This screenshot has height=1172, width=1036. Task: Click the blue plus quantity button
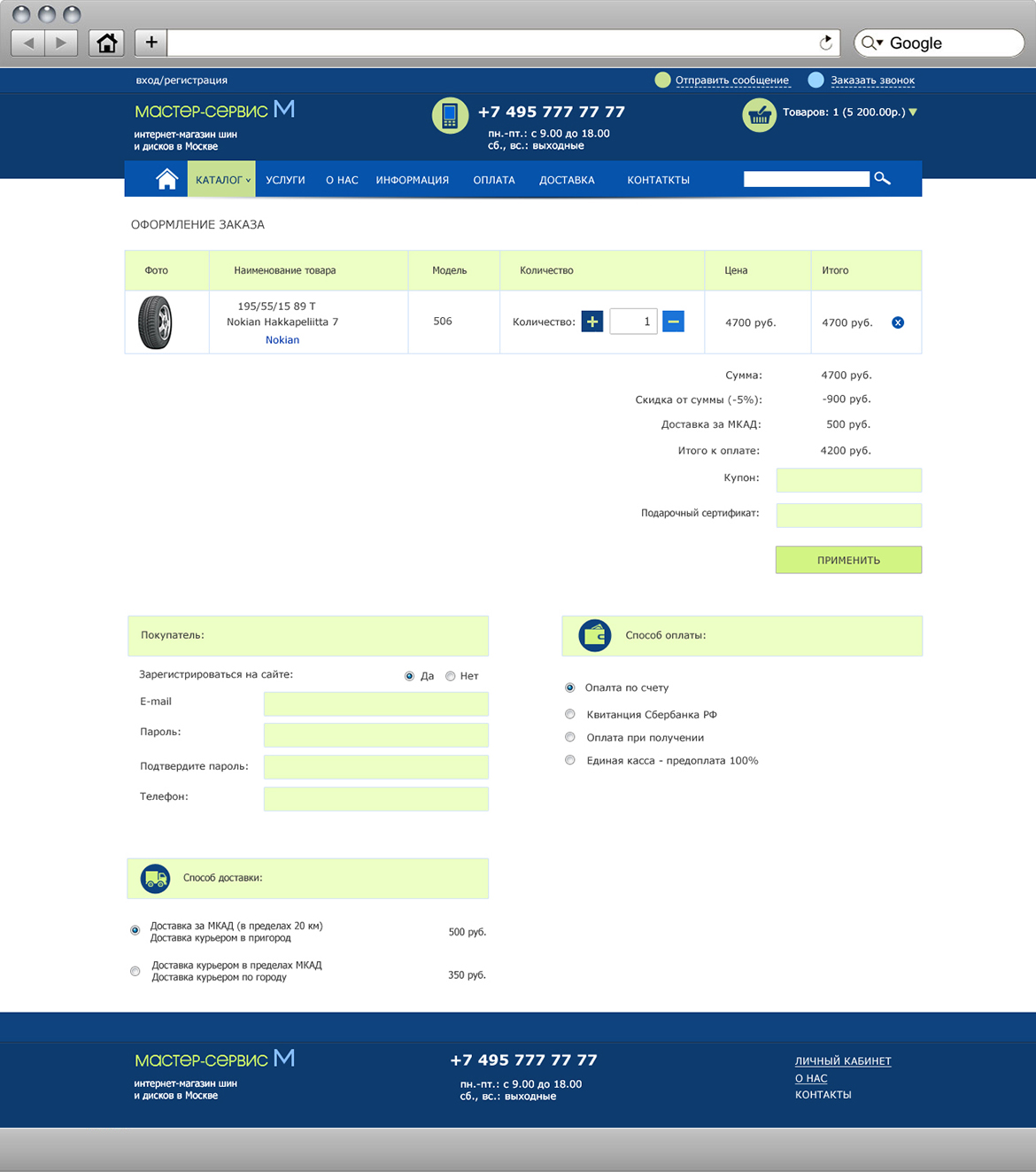click(592, 322)
